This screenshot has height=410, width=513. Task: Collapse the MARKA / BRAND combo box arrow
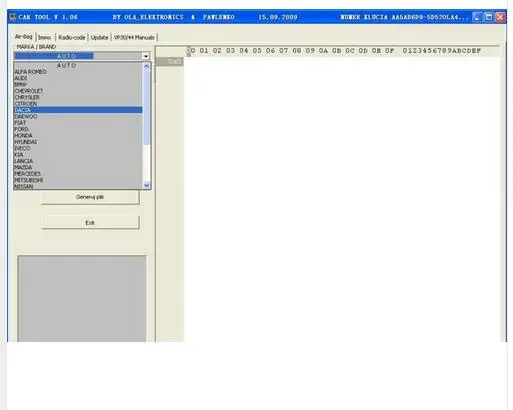click(146, 56)
